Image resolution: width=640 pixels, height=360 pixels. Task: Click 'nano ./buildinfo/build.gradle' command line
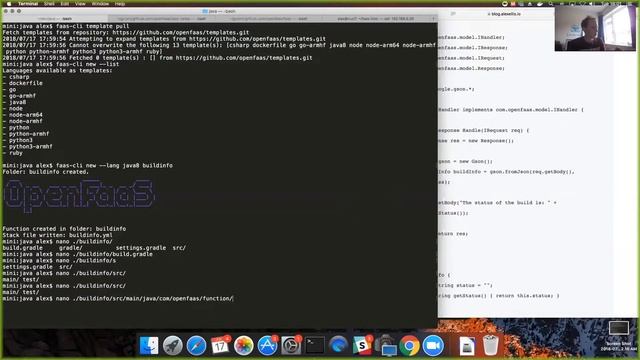tap(78, 254)
